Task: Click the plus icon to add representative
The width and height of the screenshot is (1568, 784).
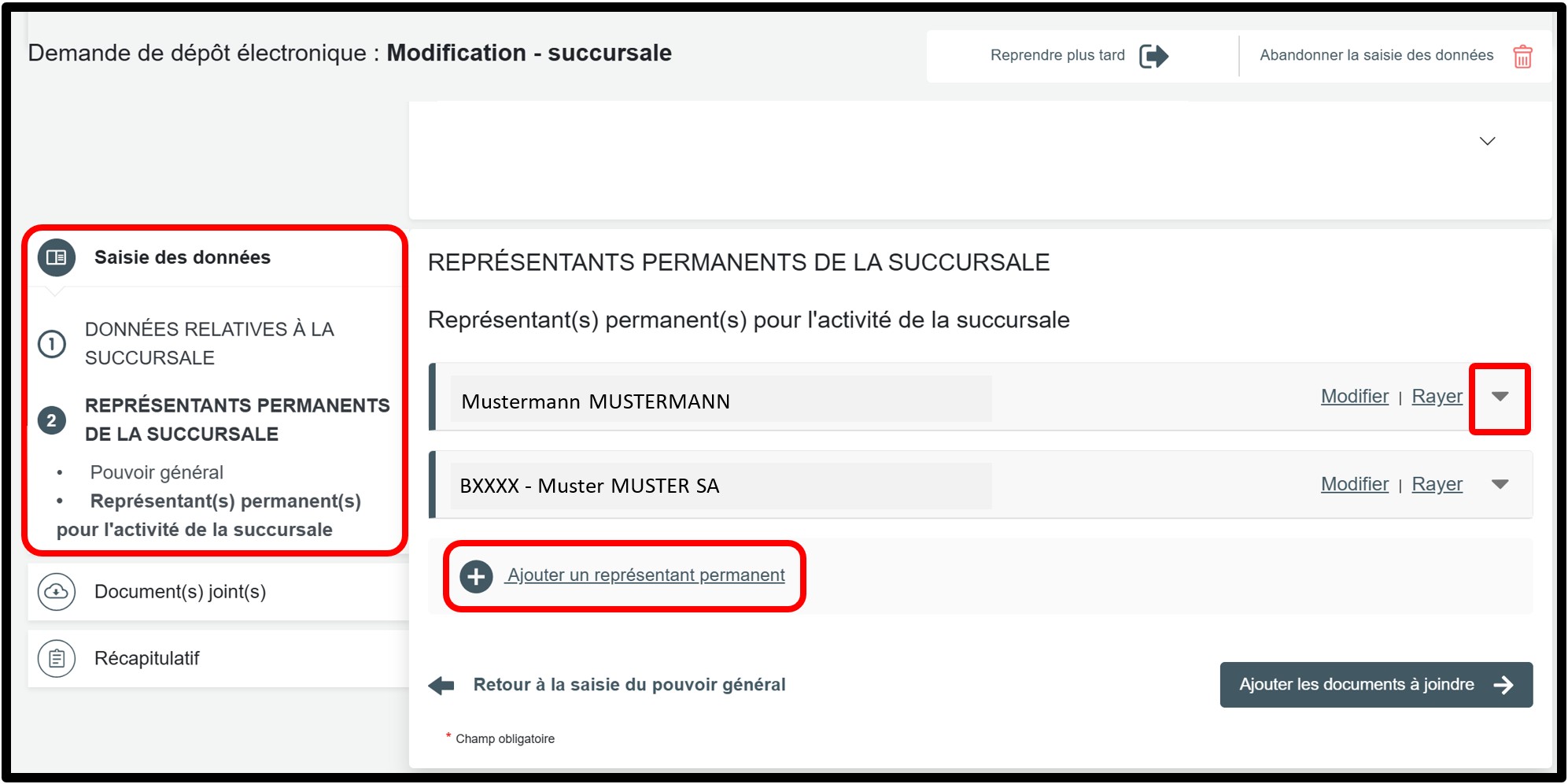Action: 476,576
